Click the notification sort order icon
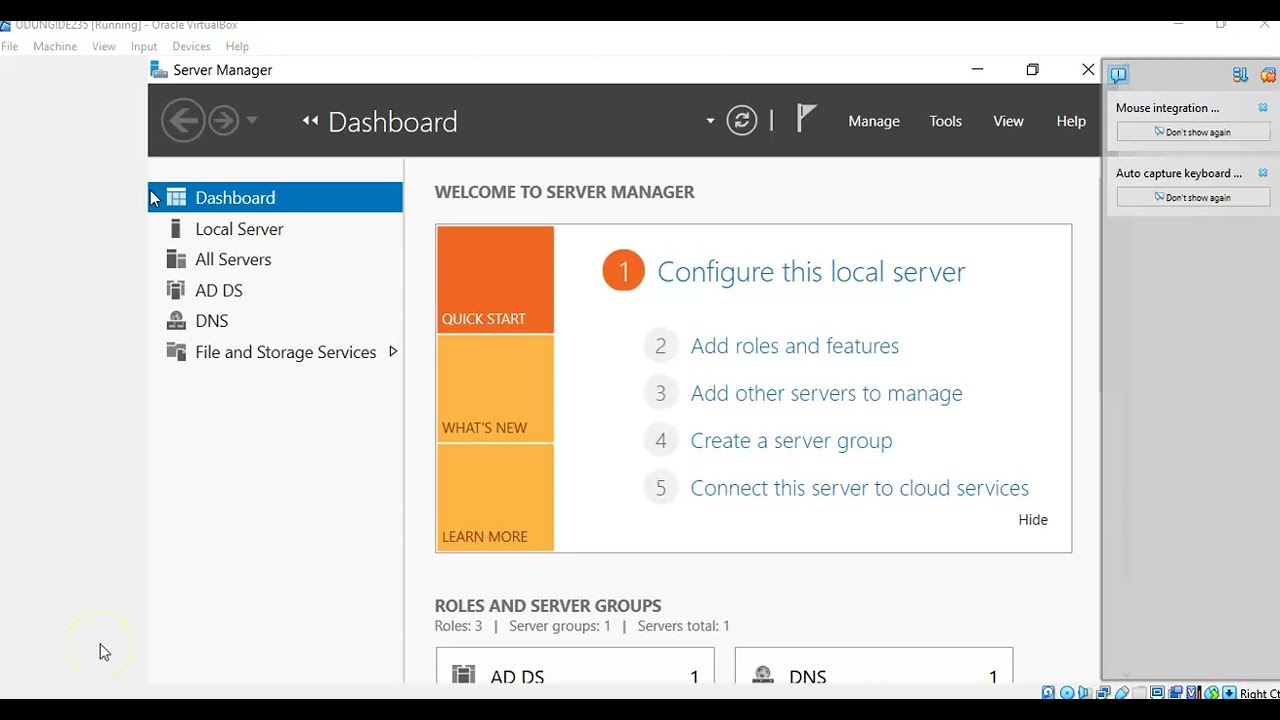Screen dimensions: 1280x720 click(x=1240, y=75)
